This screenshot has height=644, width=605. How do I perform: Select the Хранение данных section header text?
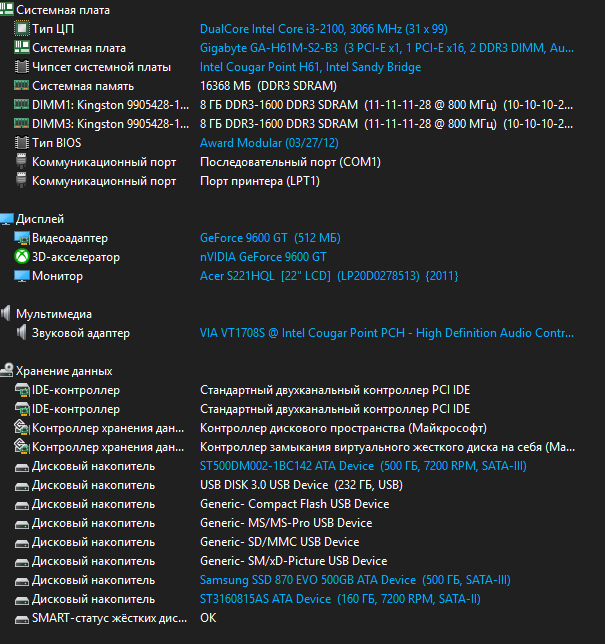tap(64, 371)
